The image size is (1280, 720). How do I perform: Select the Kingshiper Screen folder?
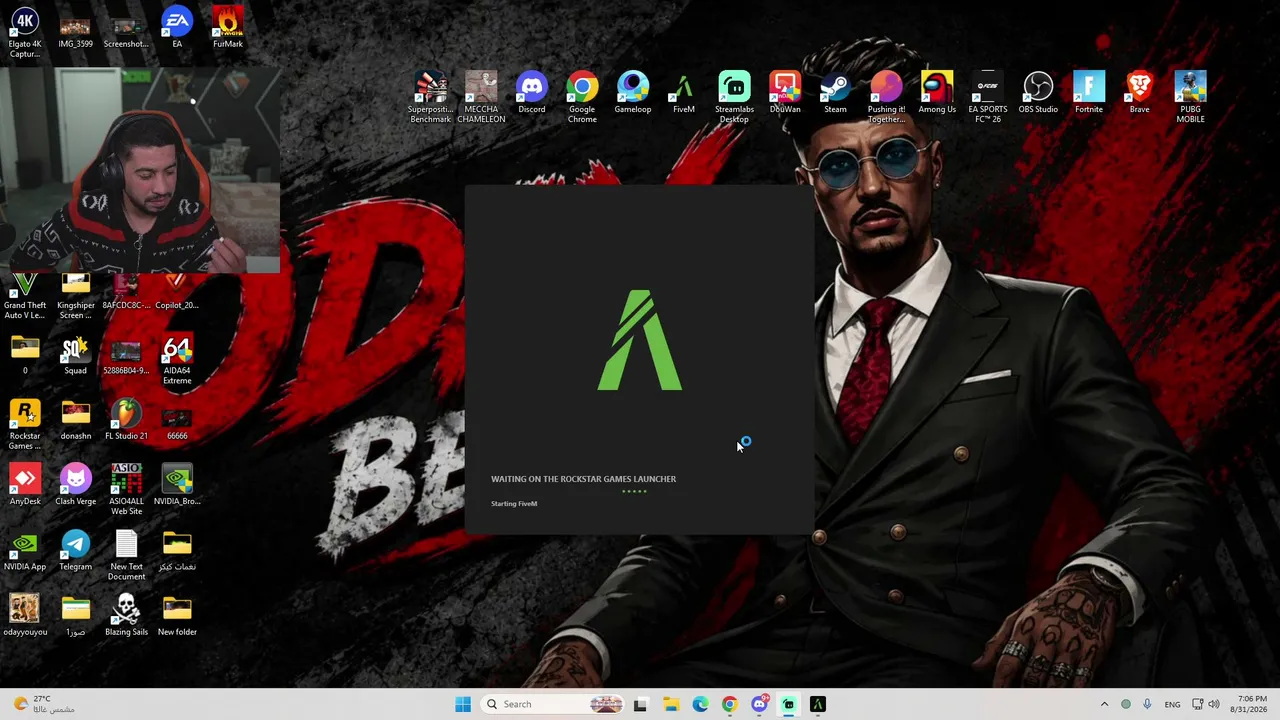point(75,297)
